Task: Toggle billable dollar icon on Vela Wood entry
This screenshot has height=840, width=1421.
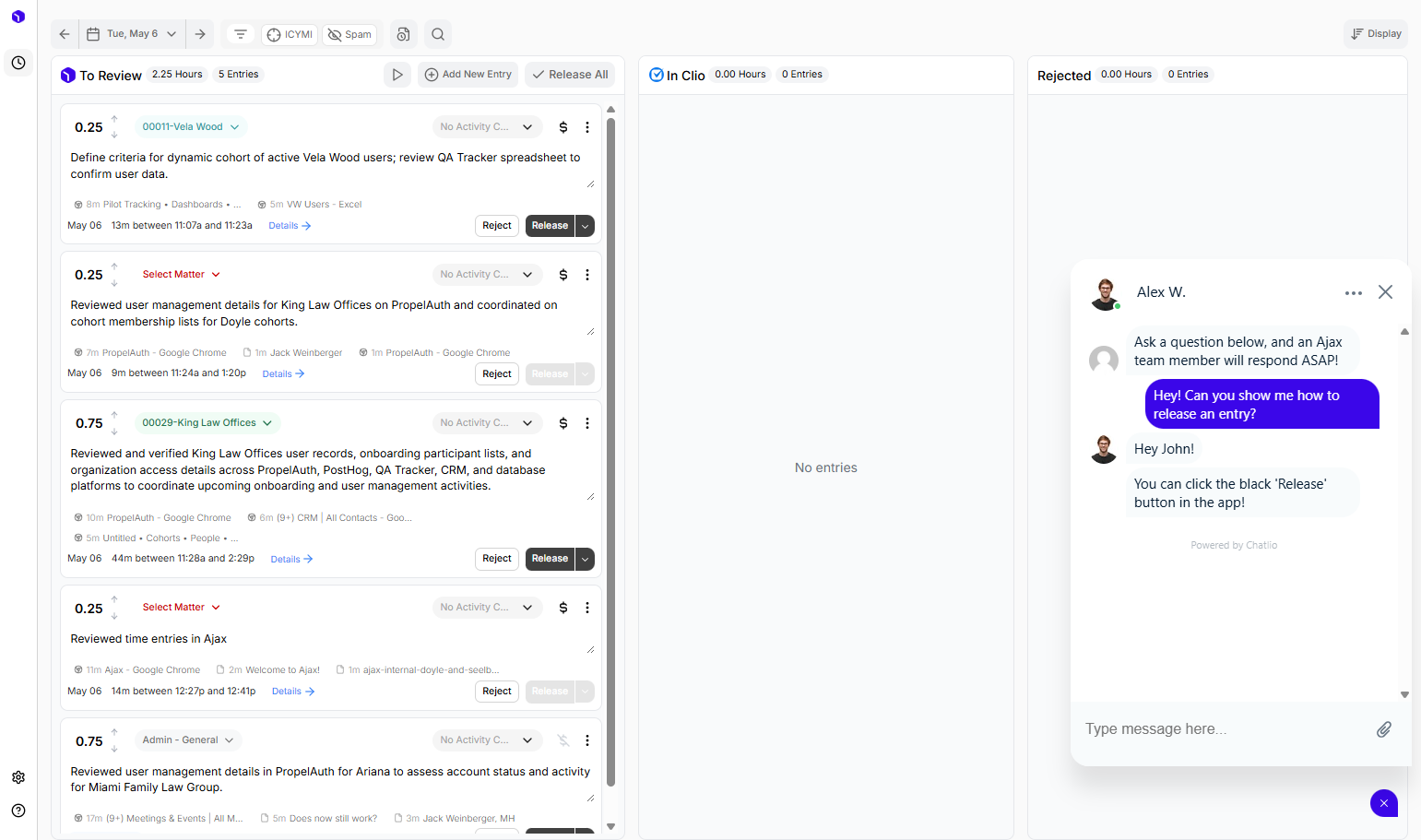Action: (563, 127)
